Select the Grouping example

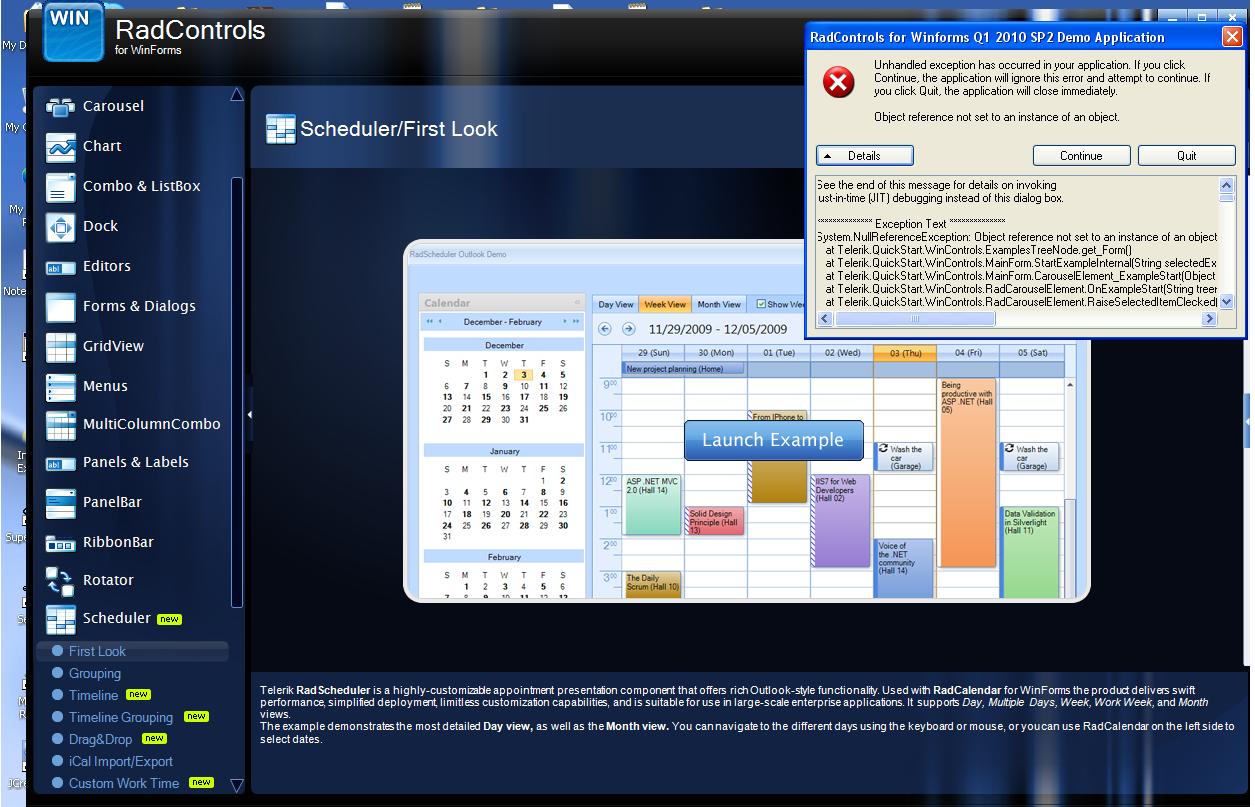pyautogui.click(x=95, y=673)
